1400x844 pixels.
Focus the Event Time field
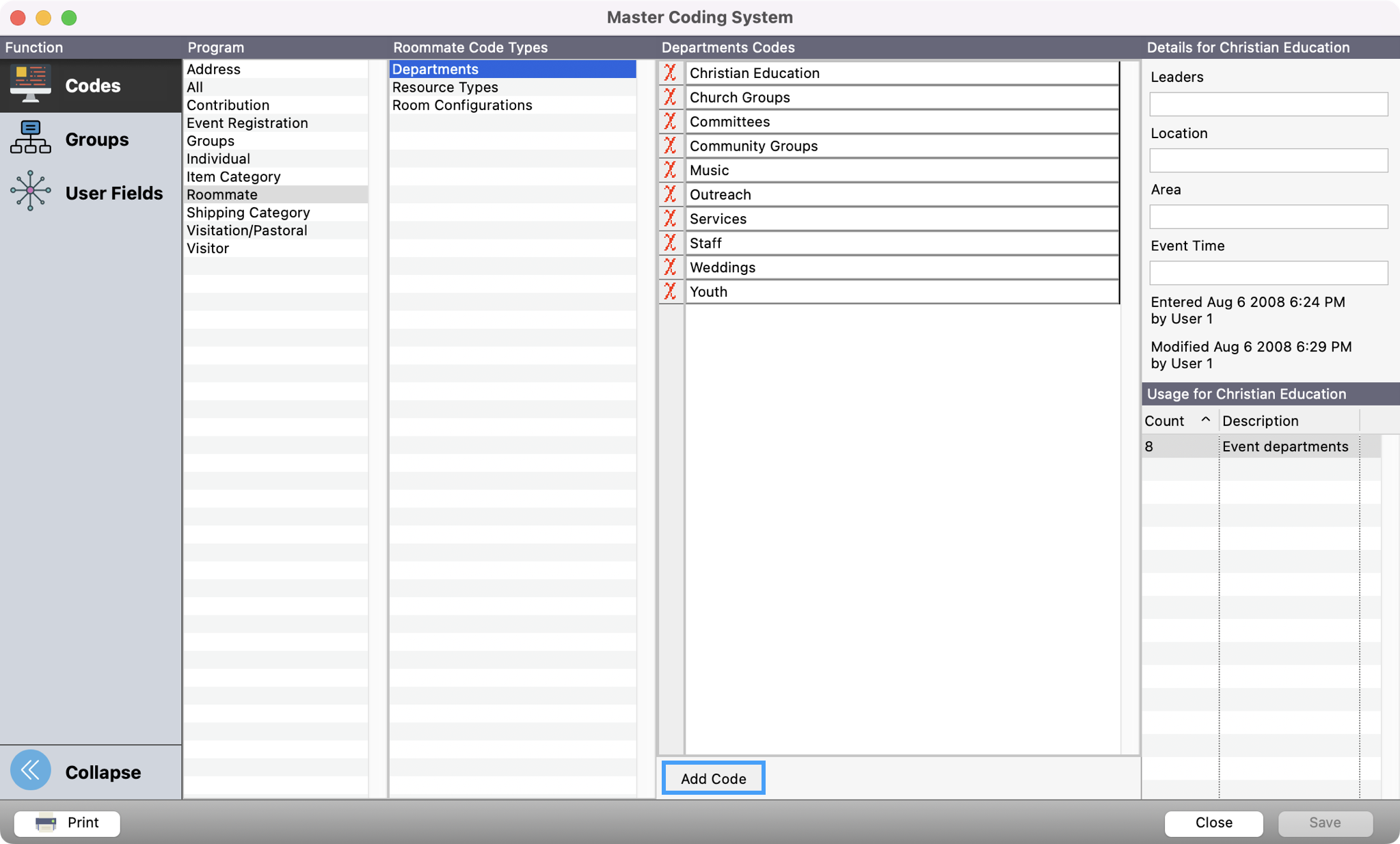[1268, 273]
